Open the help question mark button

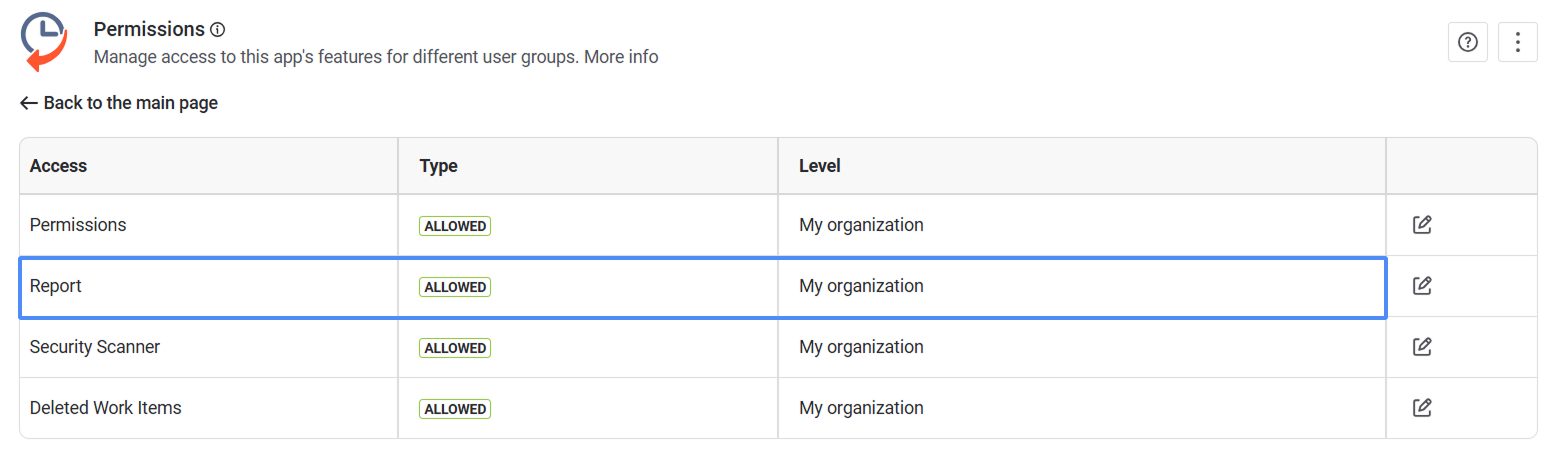[1467, 42]
